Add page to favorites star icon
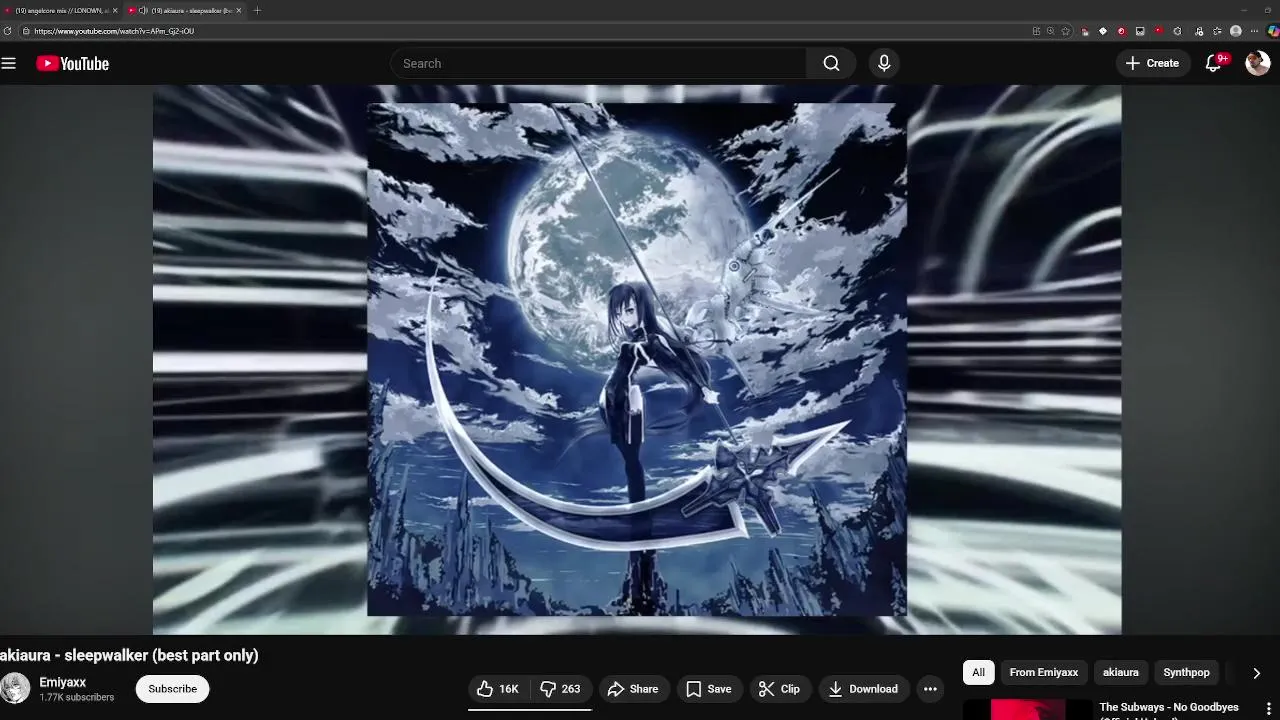This screenshot has width=1280, height=720. [x=1065, y=31]
